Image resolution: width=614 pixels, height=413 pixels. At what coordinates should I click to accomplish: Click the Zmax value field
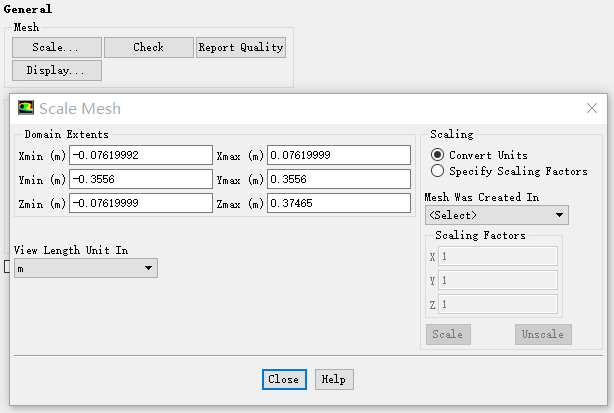(x=339, y=203)
